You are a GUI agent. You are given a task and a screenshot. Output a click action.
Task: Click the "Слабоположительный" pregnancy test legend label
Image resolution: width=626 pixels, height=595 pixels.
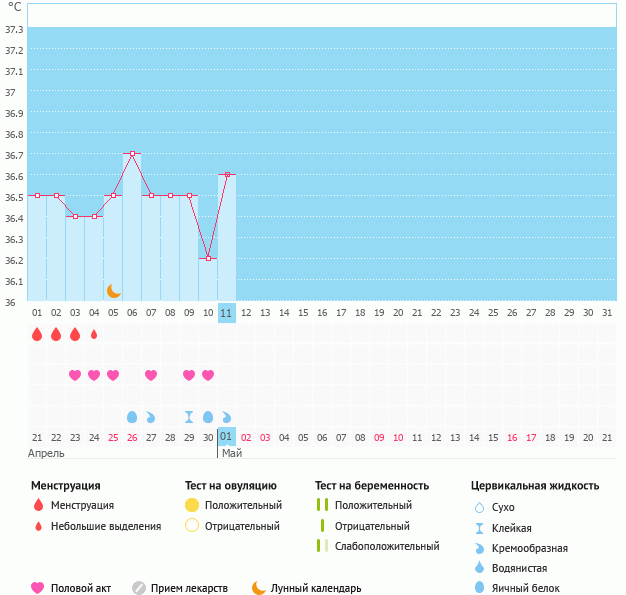387,546
